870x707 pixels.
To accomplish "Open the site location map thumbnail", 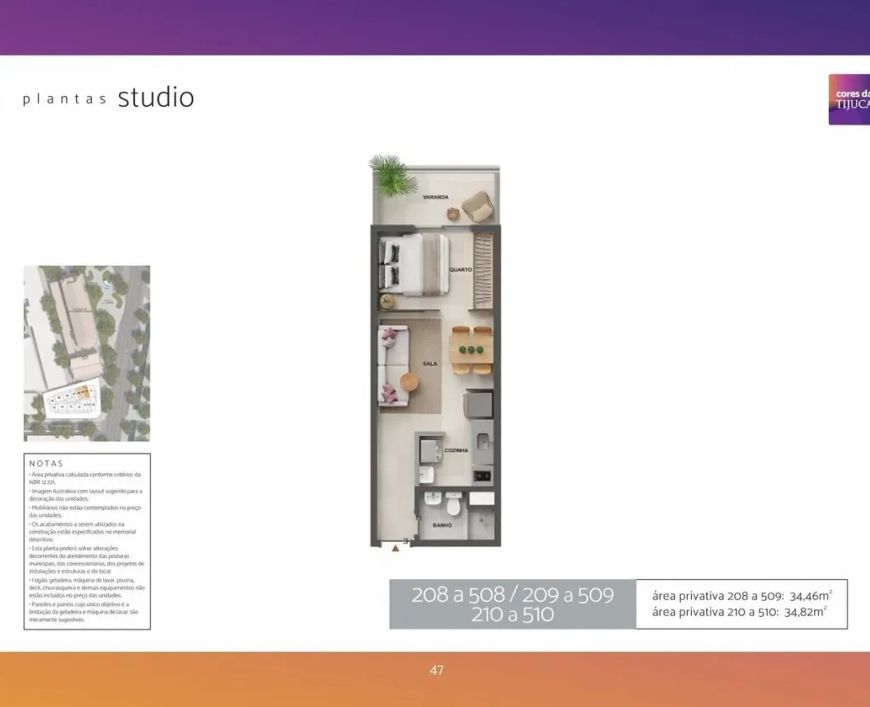I will pyautogui.click(x=87, y=354).
